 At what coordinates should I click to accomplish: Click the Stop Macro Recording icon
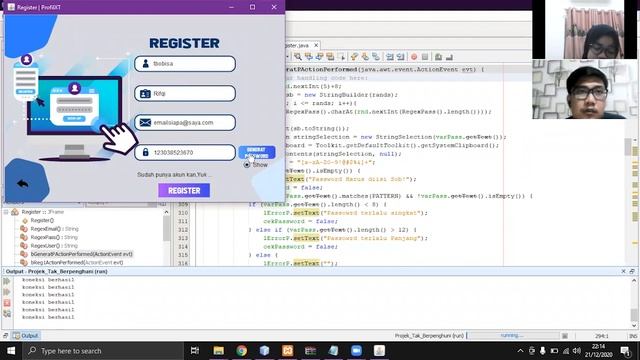(425, 57)
